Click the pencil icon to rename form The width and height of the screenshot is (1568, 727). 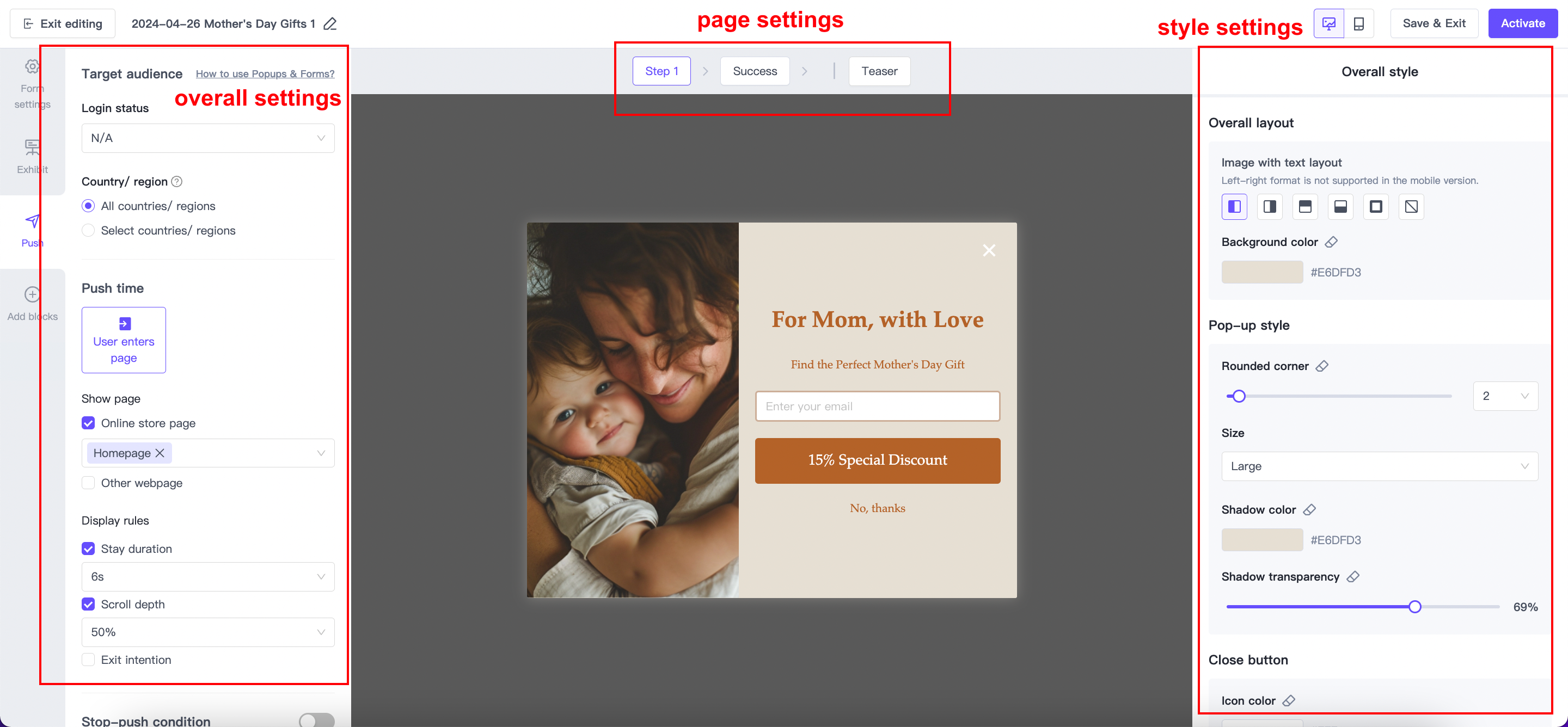[x=330, y=24]
